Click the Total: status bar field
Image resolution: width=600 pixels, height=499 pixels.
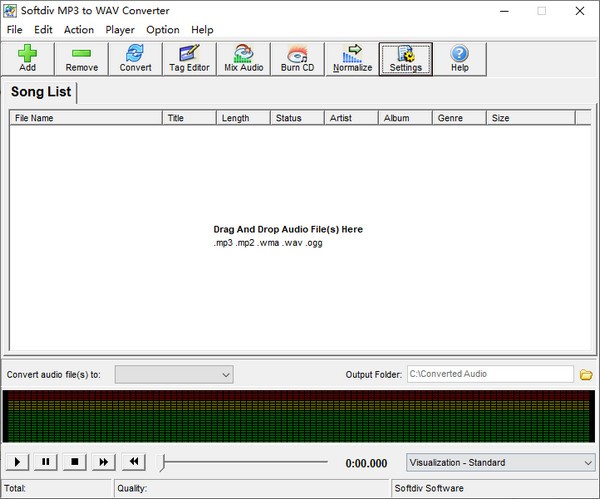pyautogui.click(x=57, y=488)
